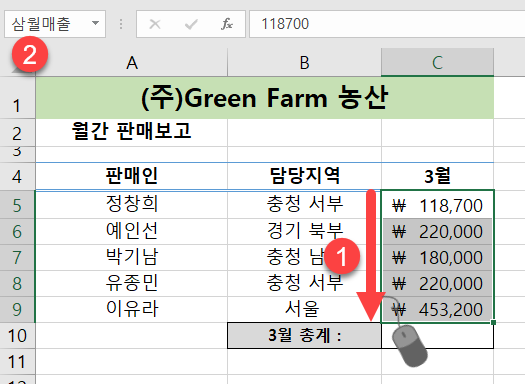This screenshot has width=525, height=384.
Task: Open the Name Box dropdown arrow
Action: [95, 23]
